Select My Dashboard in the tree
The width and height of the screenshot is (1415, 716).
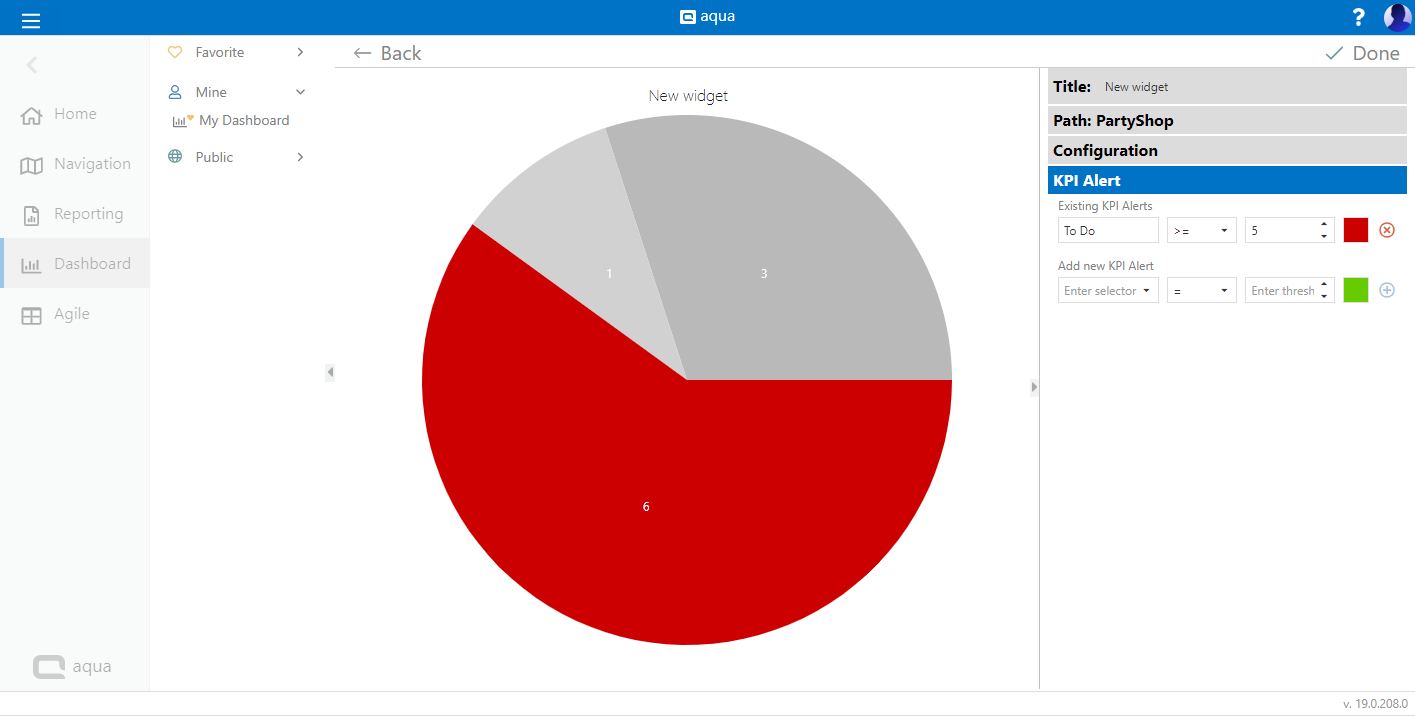pyautogui.click(x=243, y=120)
